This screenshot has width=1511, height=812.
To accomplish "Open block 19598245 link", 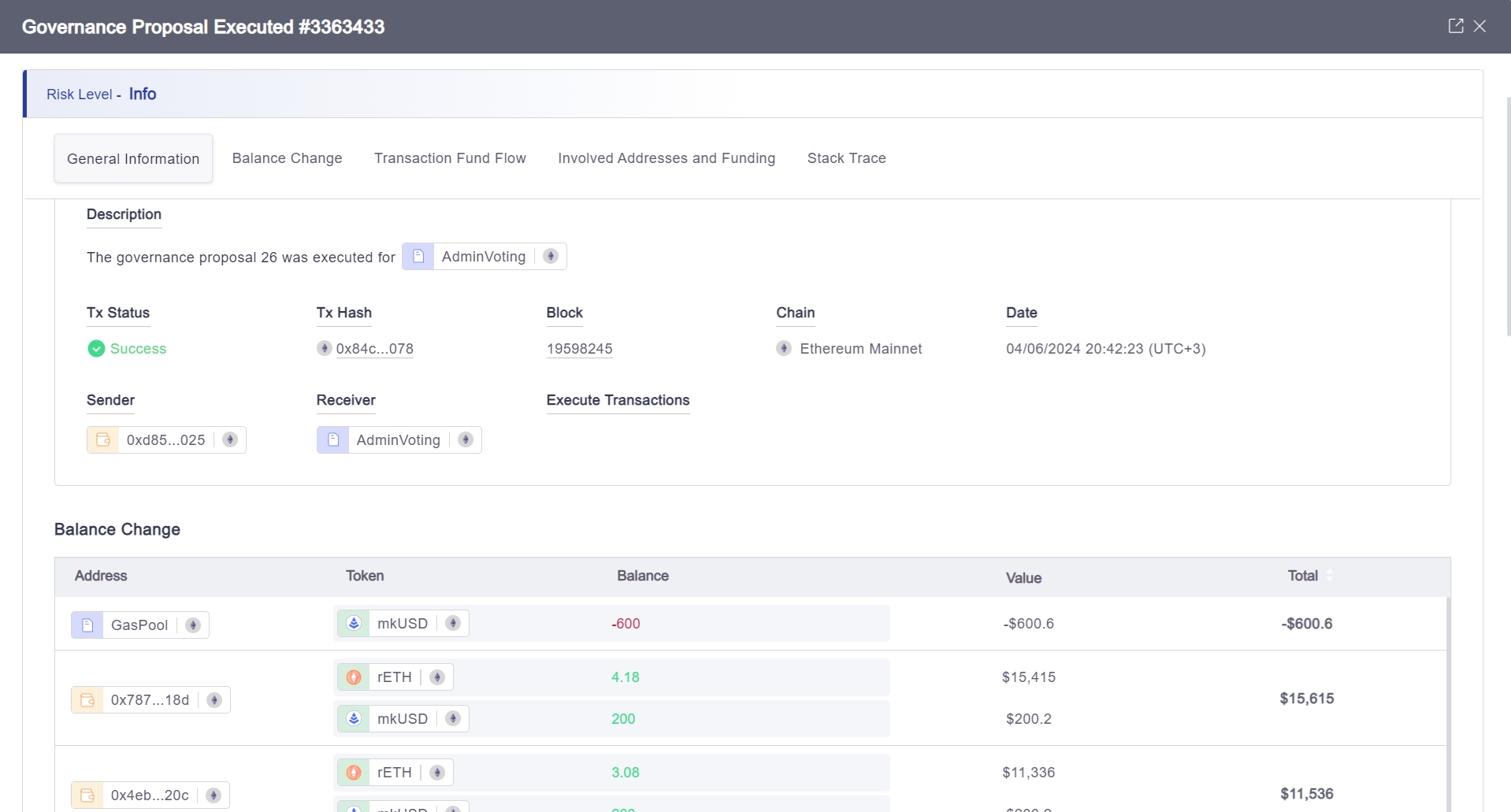I will [x=579, y=349].
